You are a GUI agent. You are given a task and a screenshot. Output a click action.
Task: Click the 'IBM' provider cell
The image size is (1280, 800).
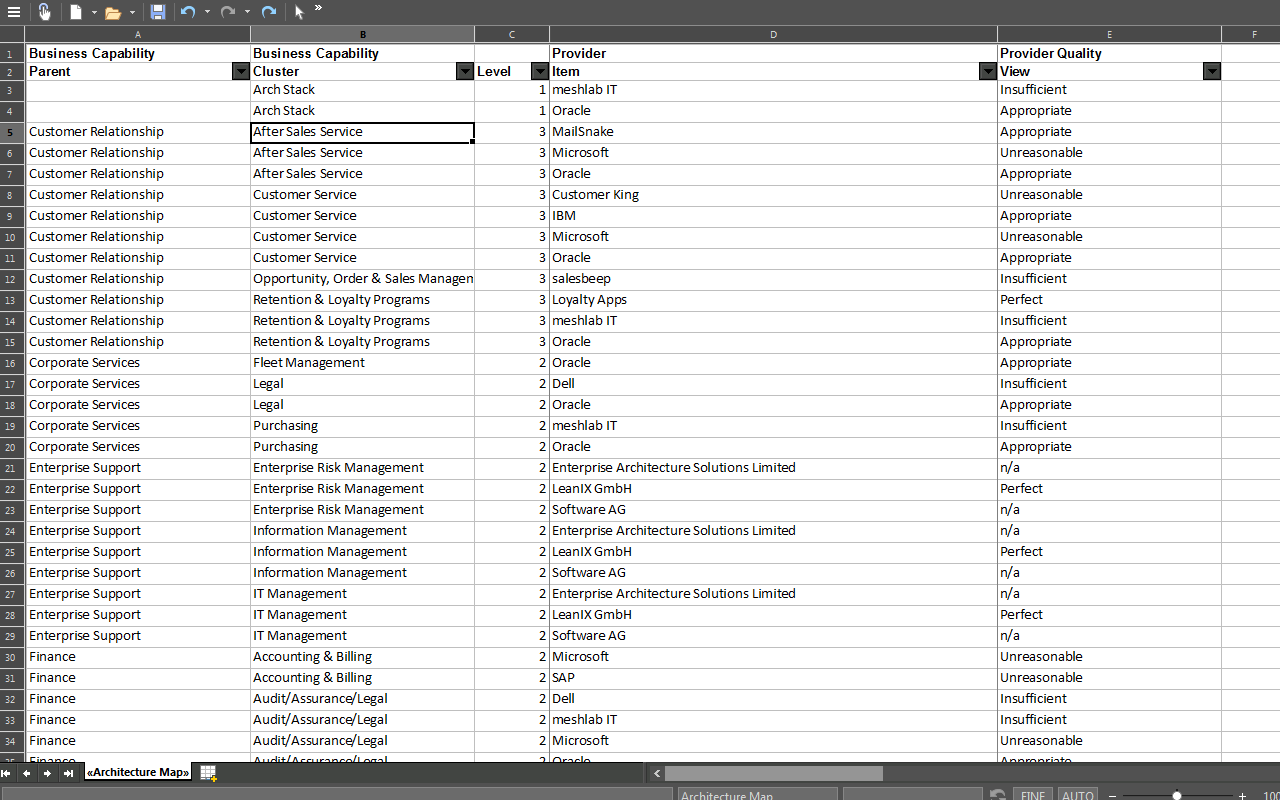(x=773, y=216)
